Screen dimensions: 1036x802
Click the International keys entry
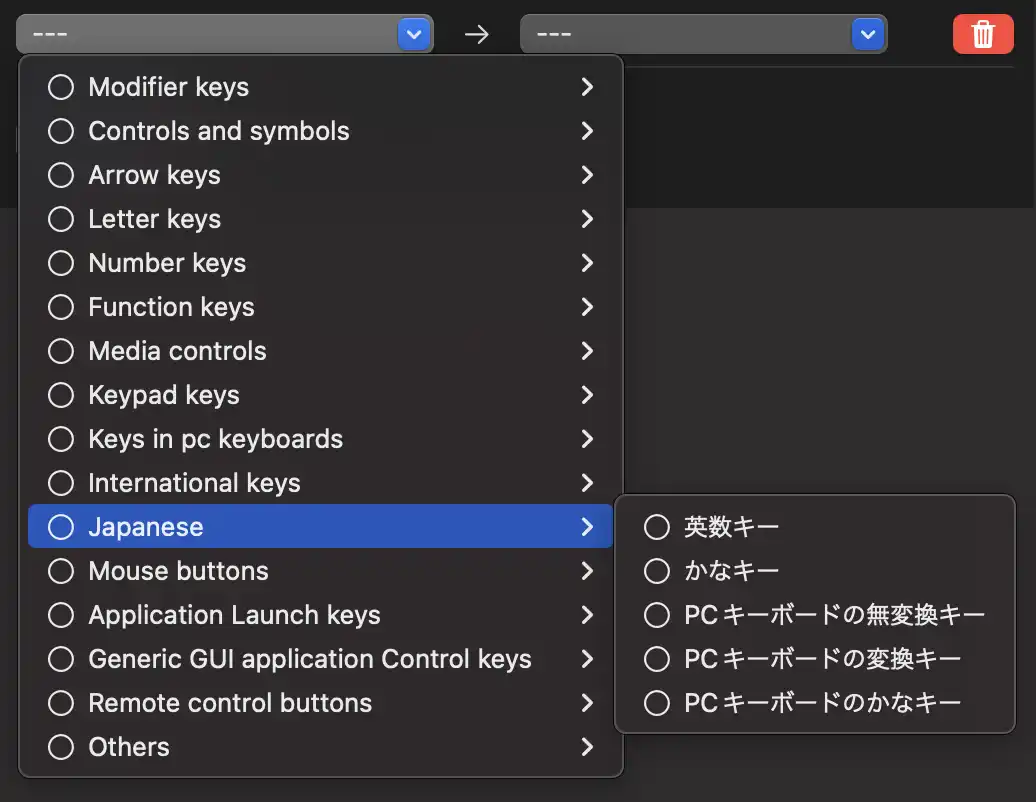194,483
